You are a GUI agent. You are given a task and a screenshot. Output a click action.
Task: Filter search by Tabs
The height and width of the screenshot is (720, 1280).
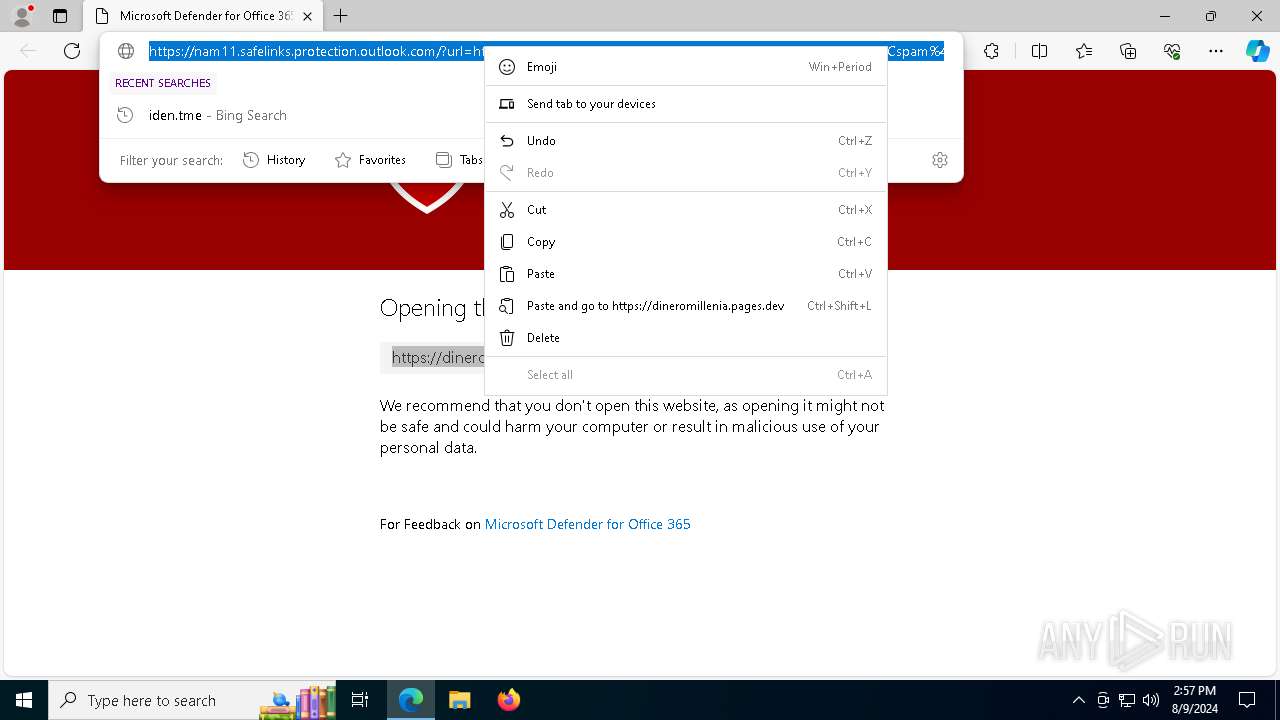coord(459,160)
